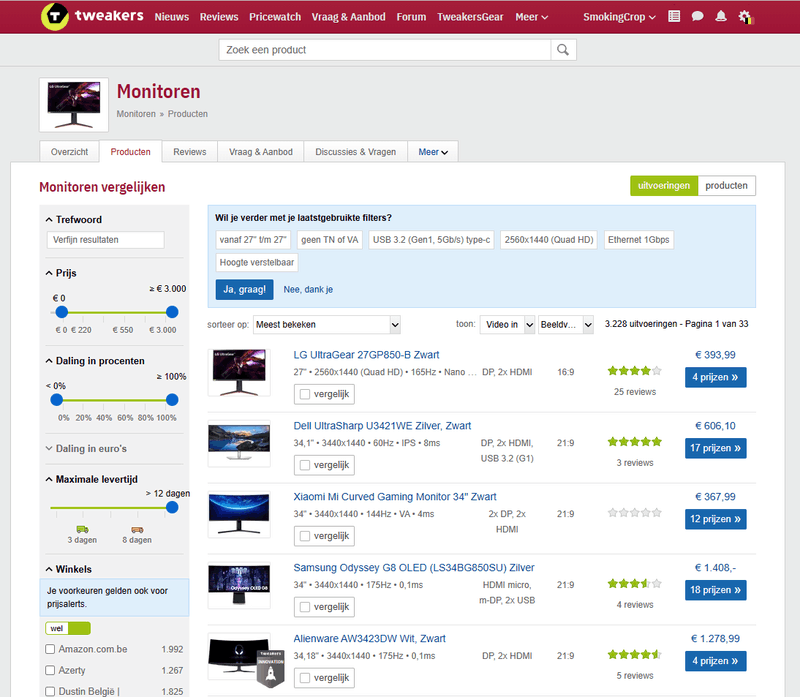Click the Xiaomi Mi Curved empty rating stars
This screenshot has height=697, width=800.
coord(635,513)
